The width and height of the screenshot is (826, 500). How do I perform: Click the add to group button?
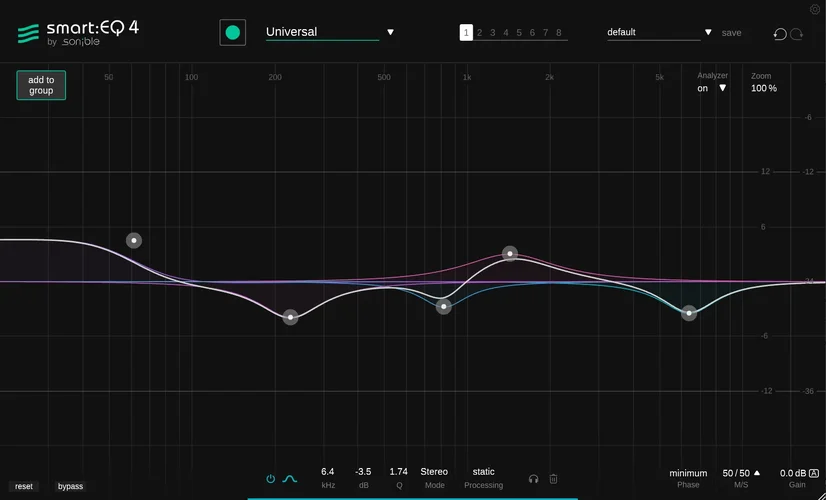(41, 85)
